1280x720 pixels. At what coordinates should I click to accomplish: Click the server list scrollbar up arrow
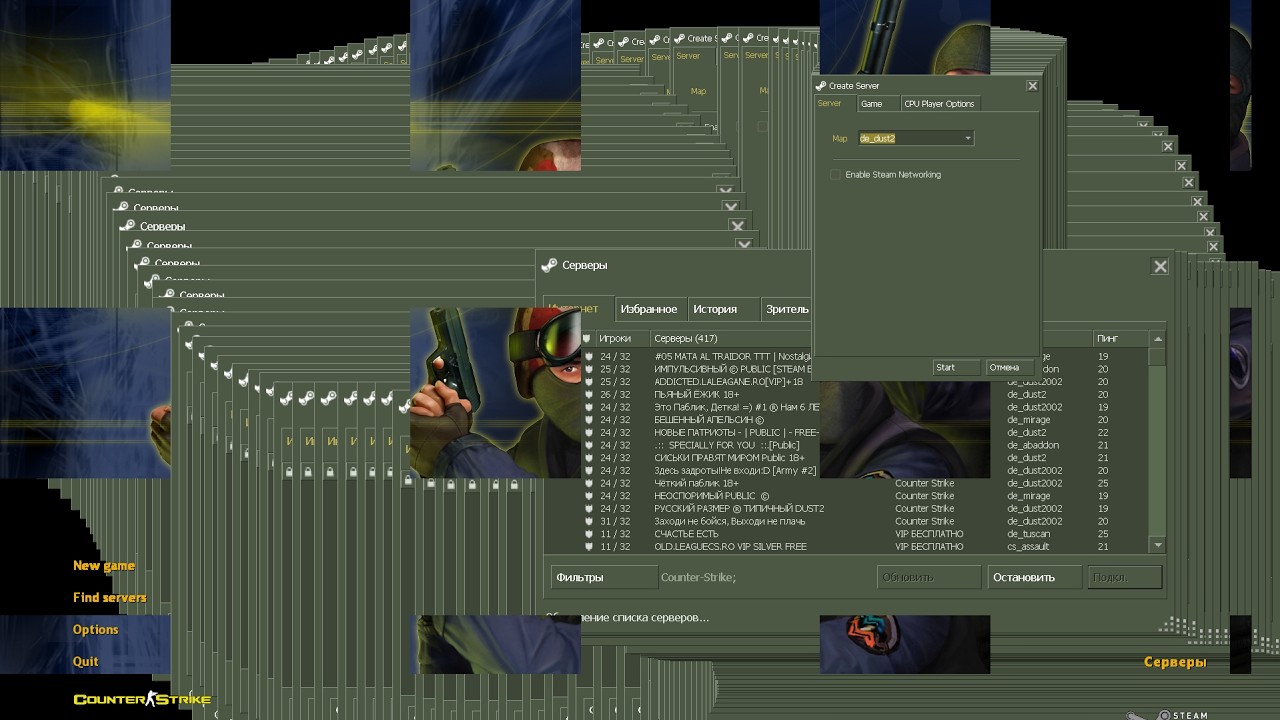[x=1158, y=339]
